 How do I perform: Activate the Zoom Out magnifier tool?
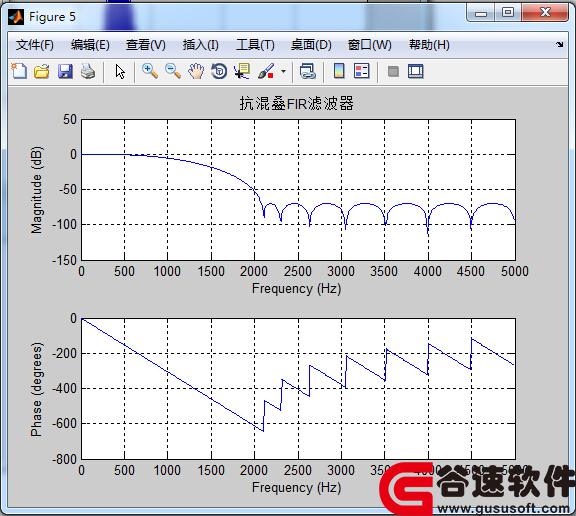coord(173,71)
